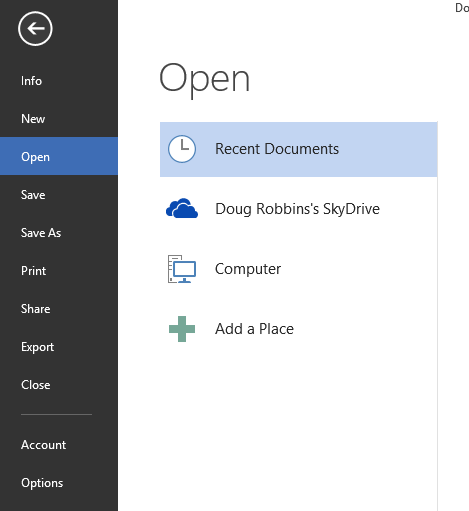Click the SkyDrive cloud icon
The width and height of the screenshot is (469, 511).
click(x=182, y=208)
